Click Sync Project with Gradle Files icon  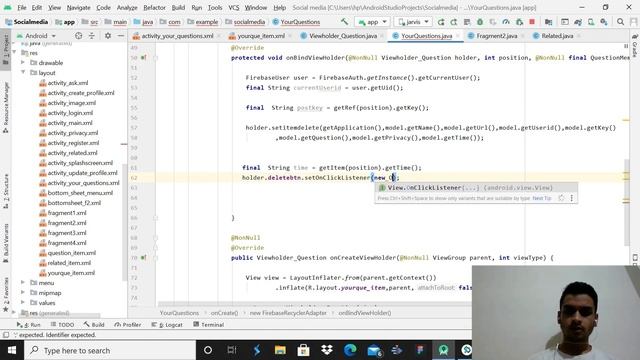[x=578, y=22]
